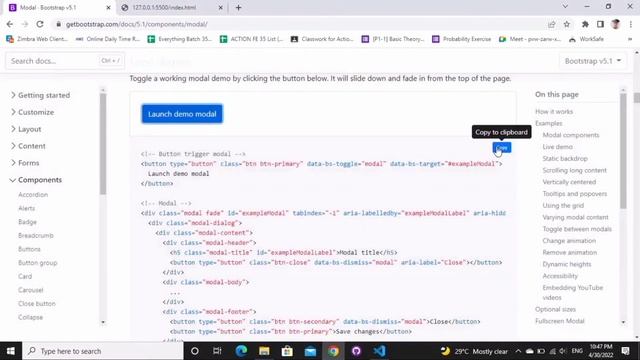The image size is (640, 360).
Task: Switch to the Modal Bootstrap v5.1 tab
Action: (48, 7)
